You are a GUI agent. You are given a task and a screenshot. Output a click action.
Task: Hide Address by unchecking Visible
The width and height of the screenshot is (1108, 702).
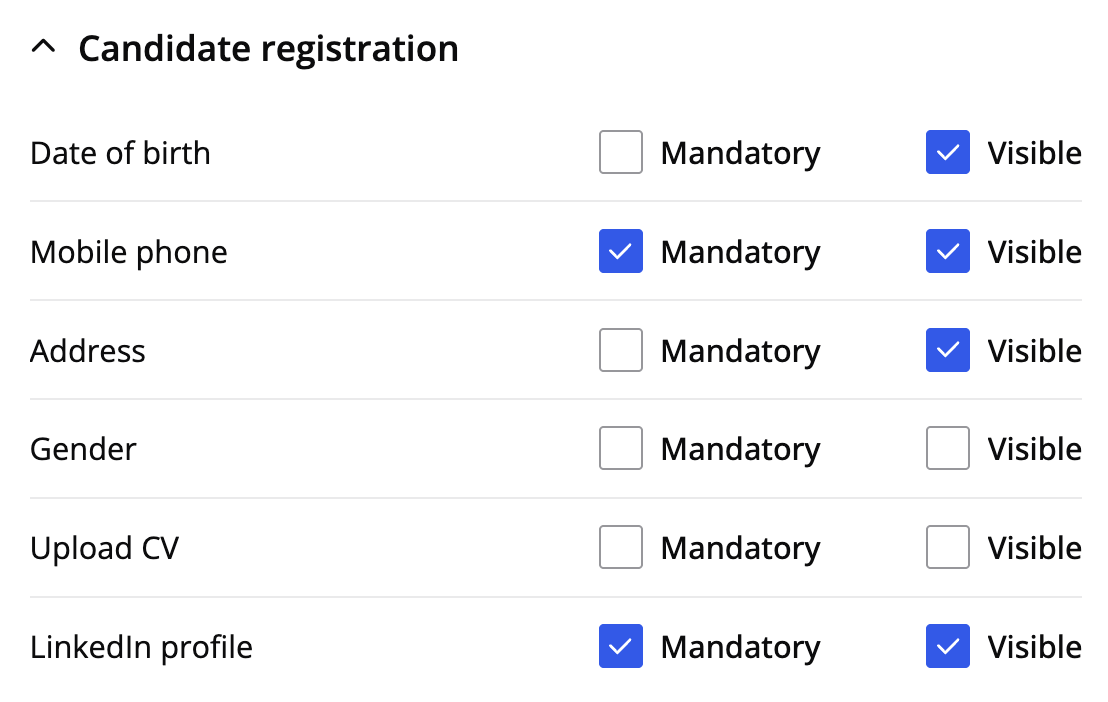pos(947,351)
